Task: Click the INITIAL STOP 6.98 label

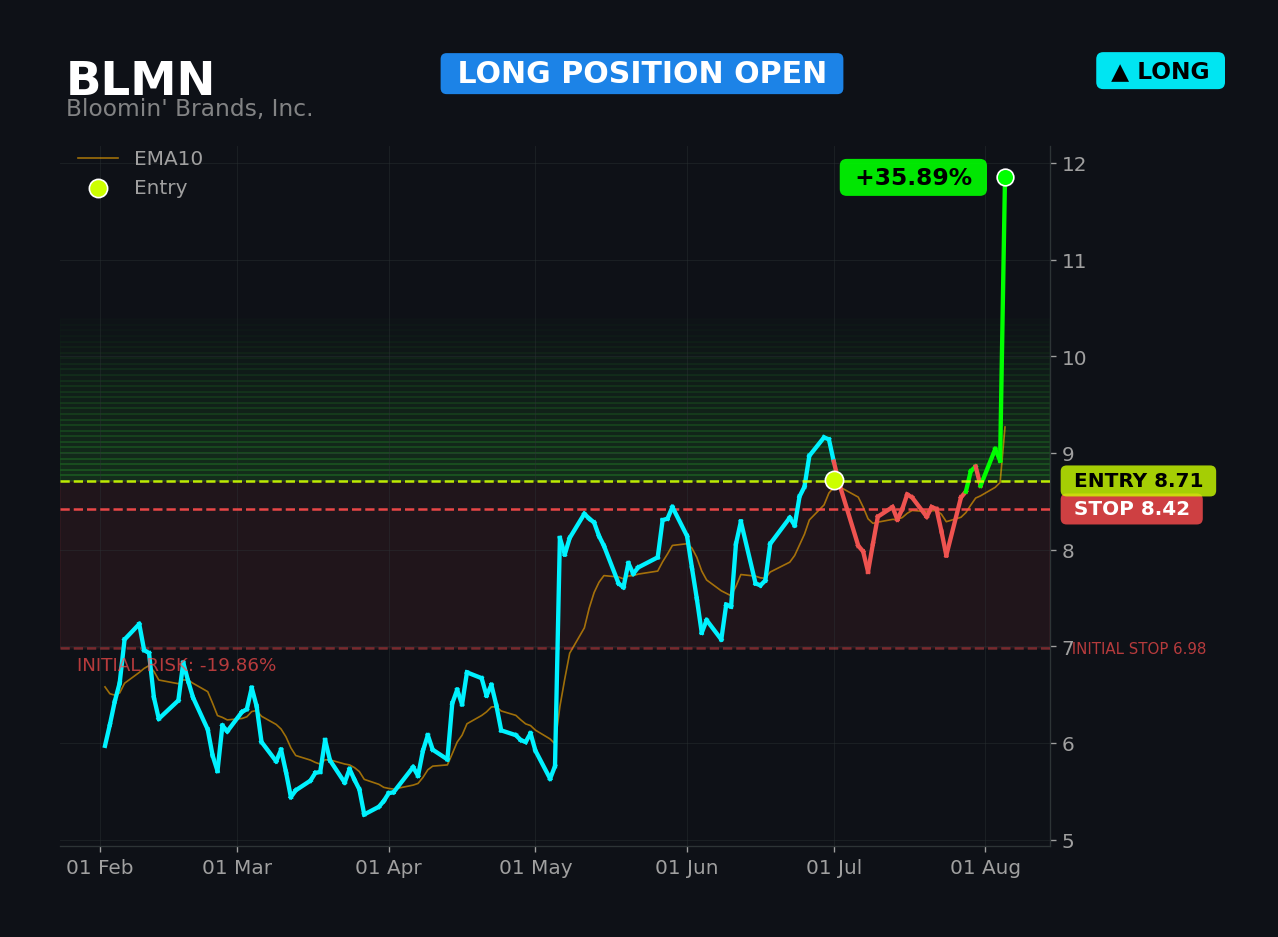Action: click(x=1139, y=649)
